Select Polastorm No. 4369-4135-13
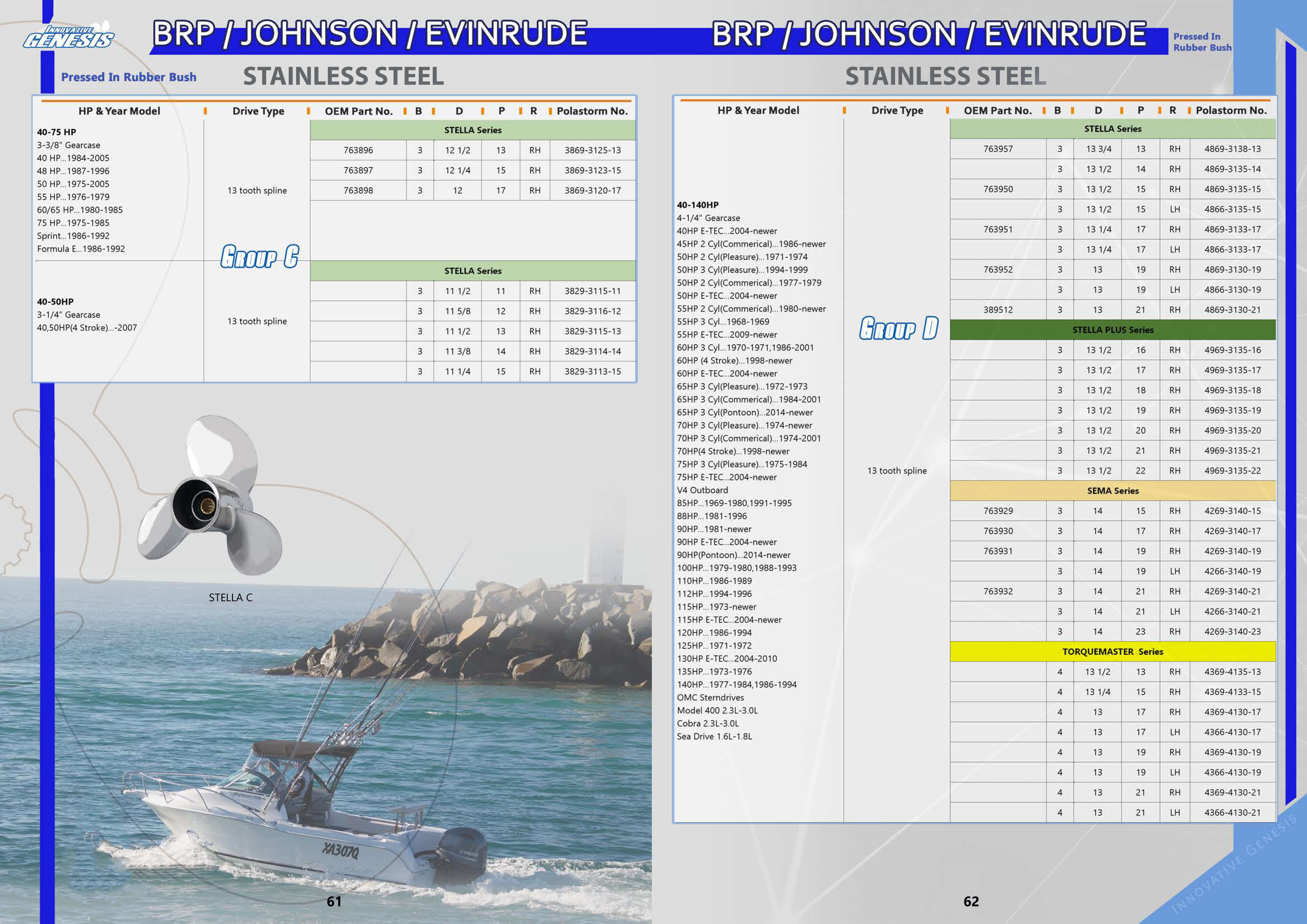This screenshot has width=1307, height=924. 1232,672
